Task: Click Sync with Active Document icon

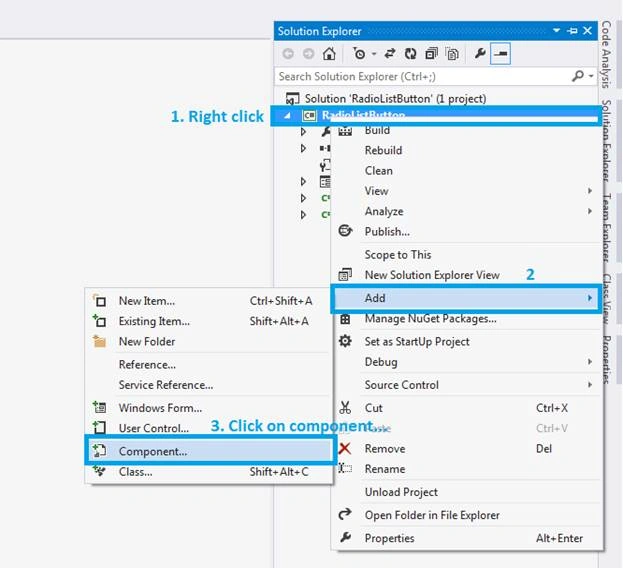Action: coord(390,54)
